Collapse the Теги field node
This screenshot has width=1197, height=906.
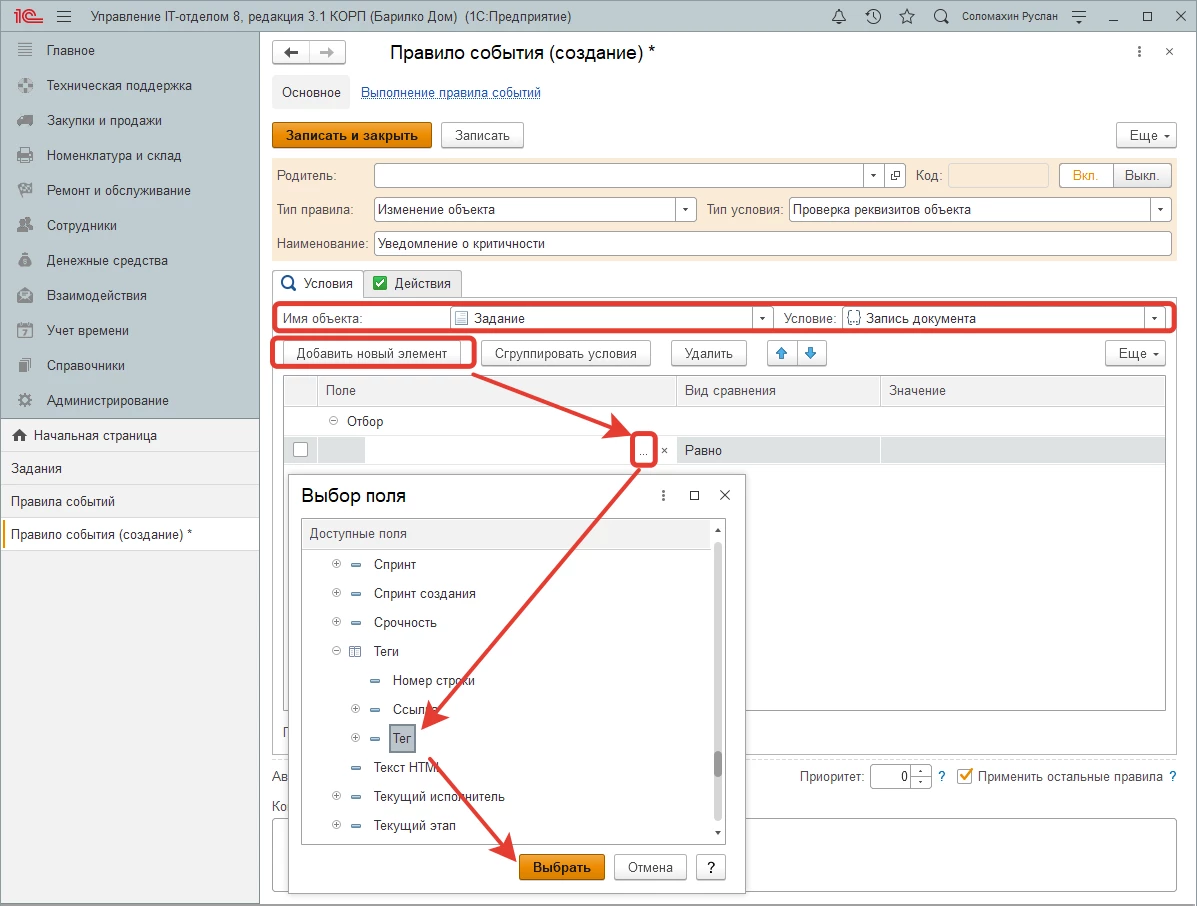pos(336,651)
